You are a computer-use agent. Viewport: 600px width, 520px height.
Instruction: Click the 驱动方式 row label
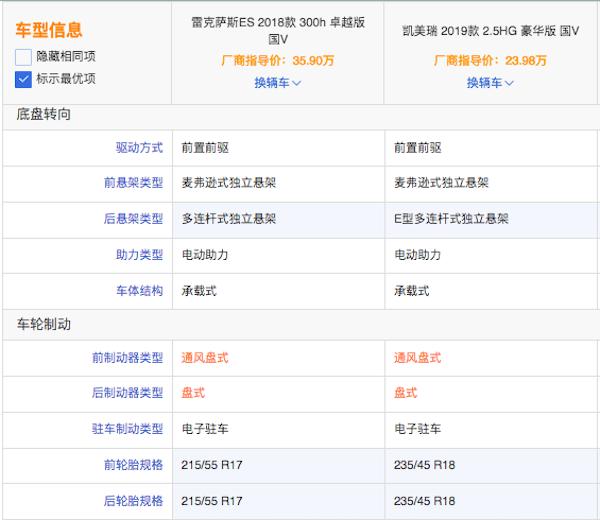tap(139, 148)
